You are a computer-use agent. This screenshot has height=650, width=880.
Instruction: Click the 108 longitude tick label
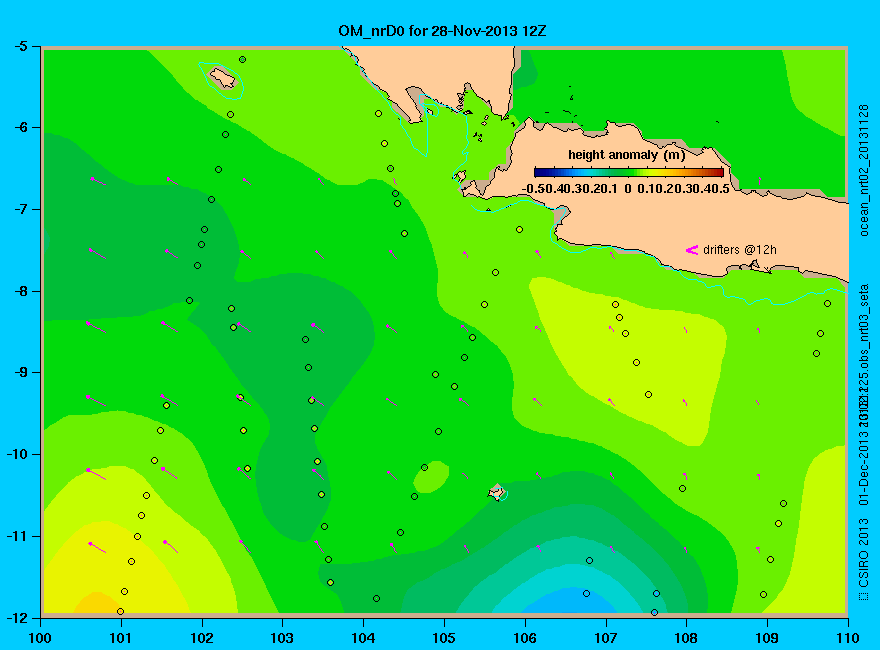(686, 638)
